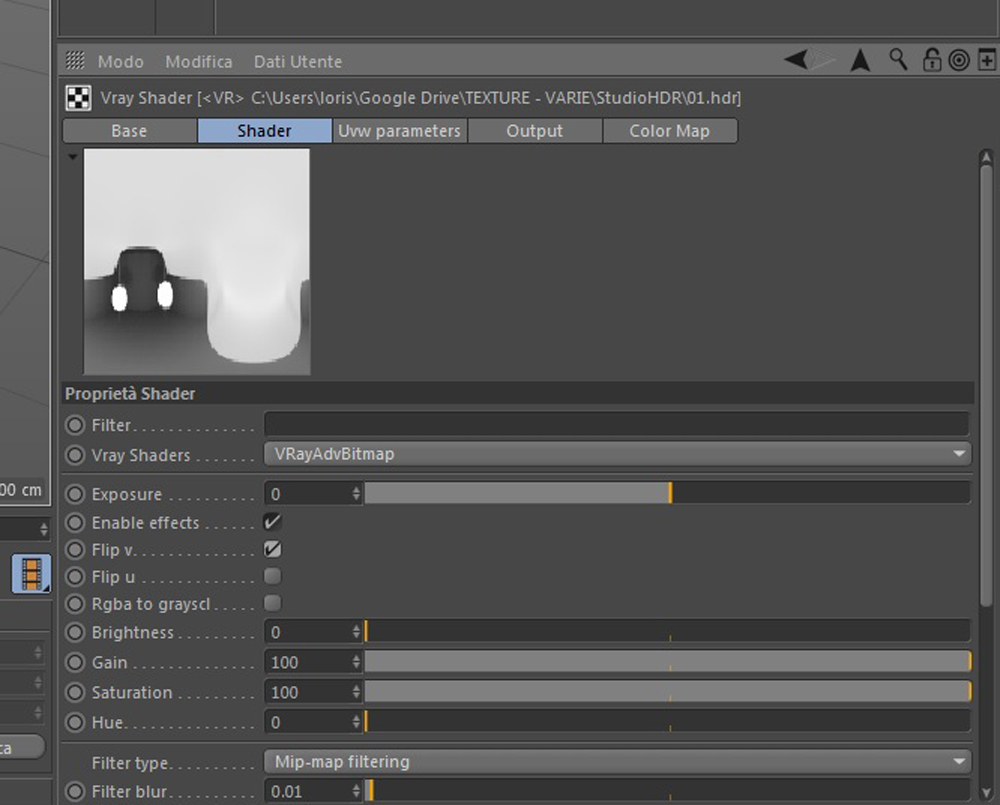Disable the Enable effects checkbox

(272, 522)
